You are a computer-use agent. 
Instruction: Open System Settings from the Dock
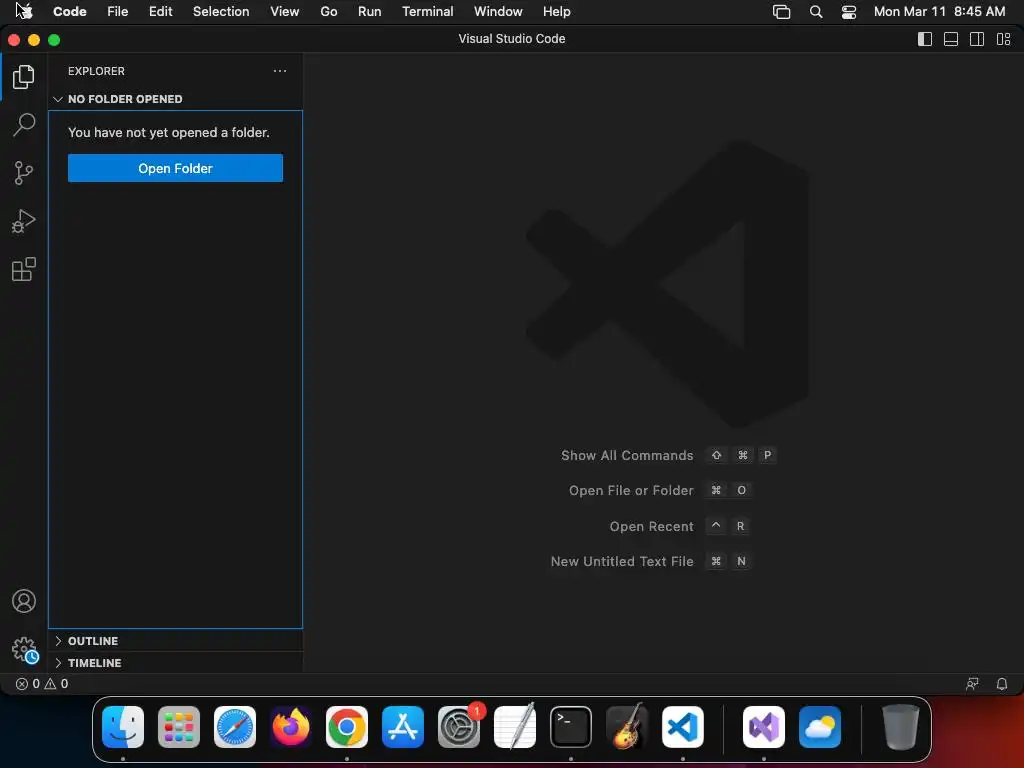[459, 727]
